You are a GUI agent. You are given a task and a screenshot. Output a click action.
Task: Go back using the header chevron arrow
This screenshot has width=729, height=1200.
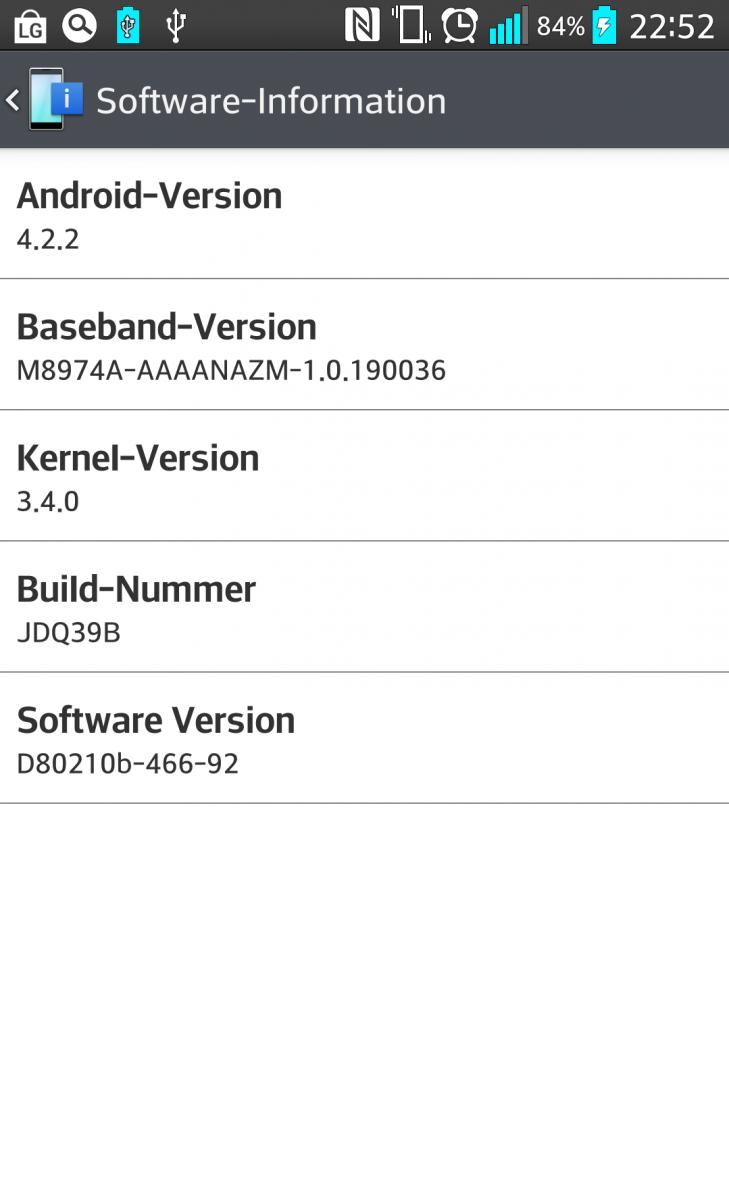(x=12, y=100)
